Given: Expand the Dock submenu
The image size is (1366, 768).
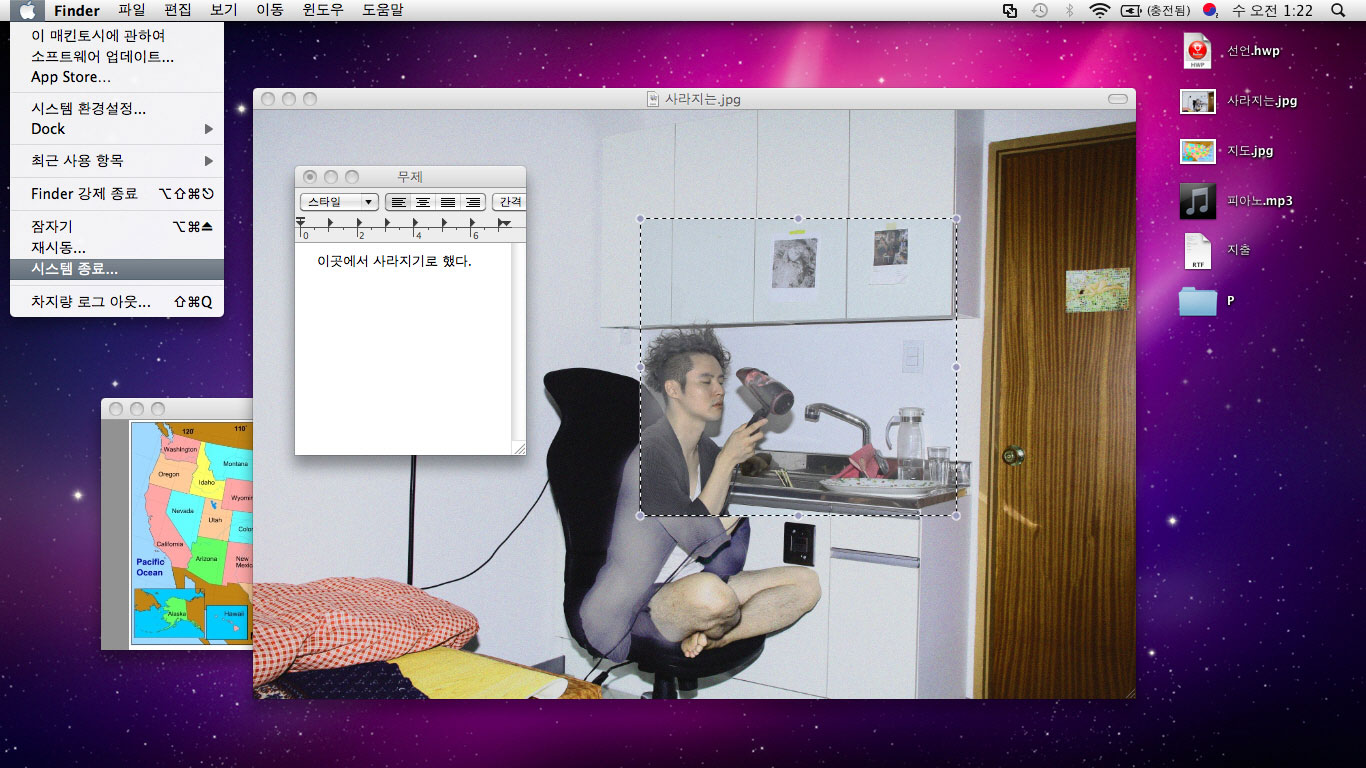Looking at the screenshot, I should [x=117, y=129].
